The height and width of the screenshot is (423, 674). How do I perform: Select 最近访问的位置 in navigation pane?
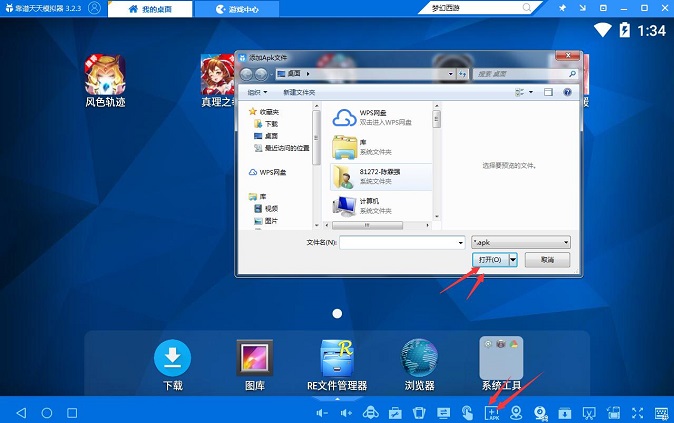coord(282,148)
